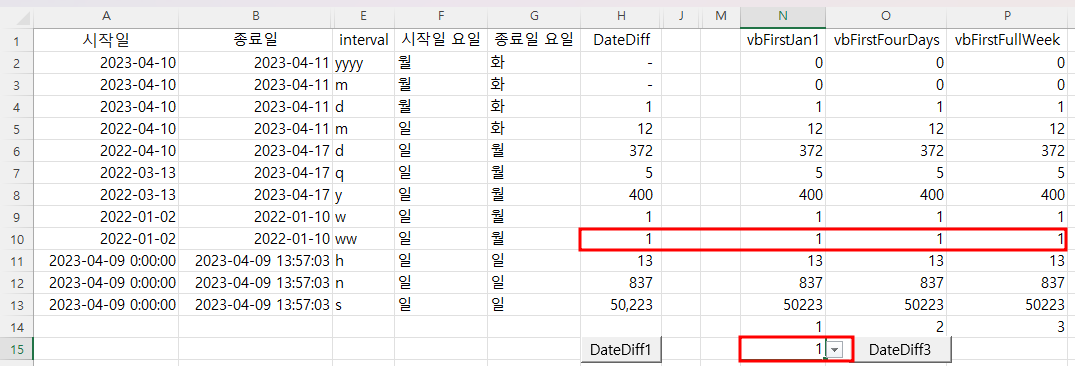Select column header J
Screen dimensions: 1075x366
pos(681,16)
